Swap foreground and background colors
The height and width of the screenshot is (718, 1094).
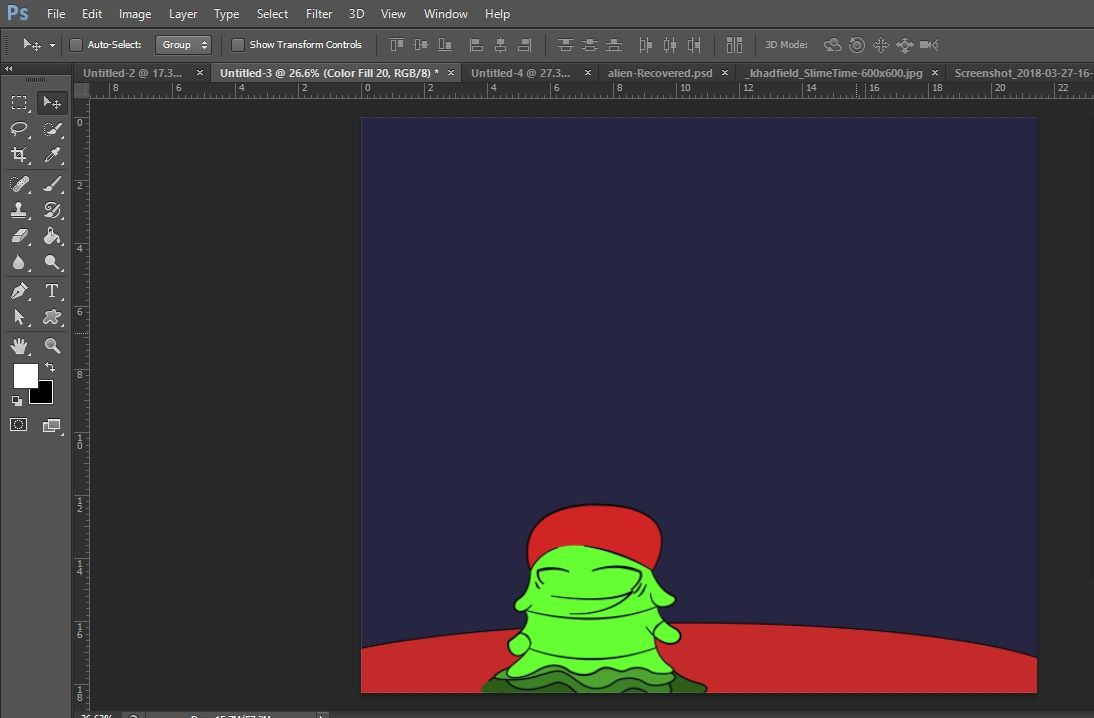coord(50,366)
